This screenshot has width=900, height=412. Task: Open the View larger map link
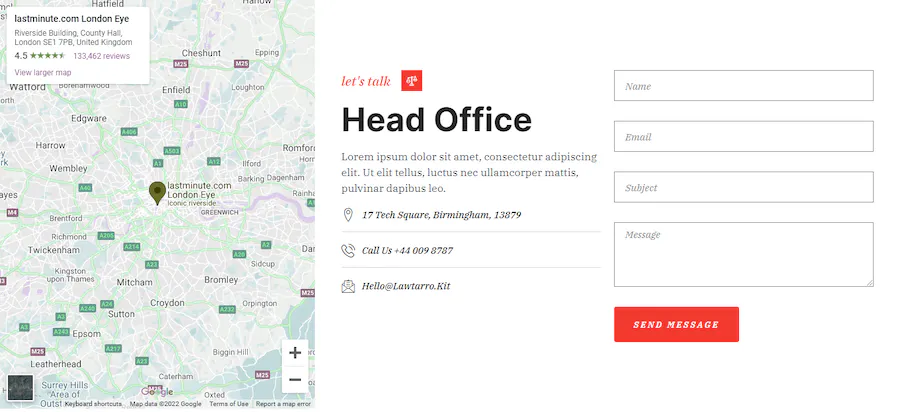pyautogui.click(x=42, y=72)
